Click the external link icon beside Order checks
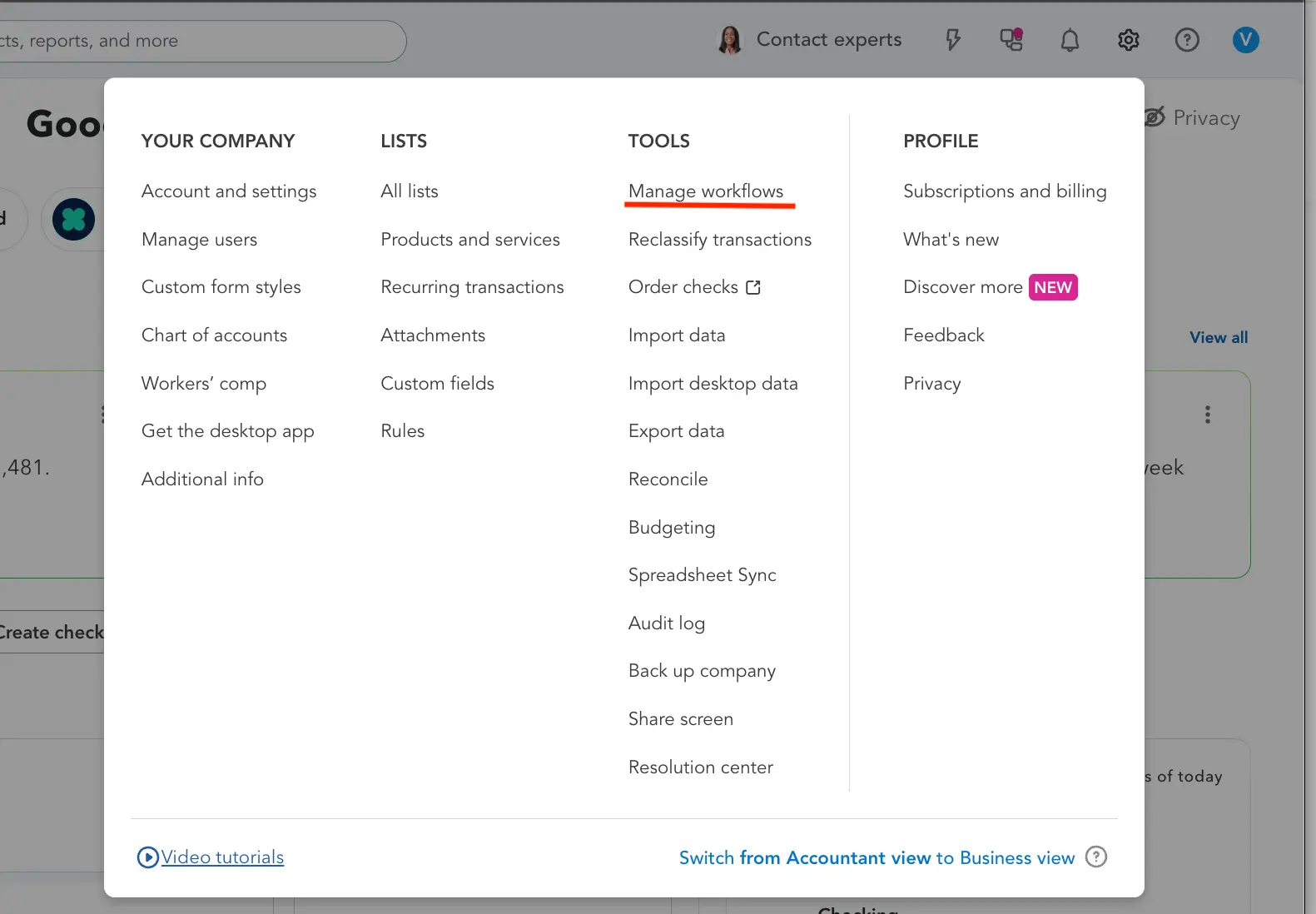This screenshot has width=1316, height=914. pyautogui.click(x=753, y=287)
